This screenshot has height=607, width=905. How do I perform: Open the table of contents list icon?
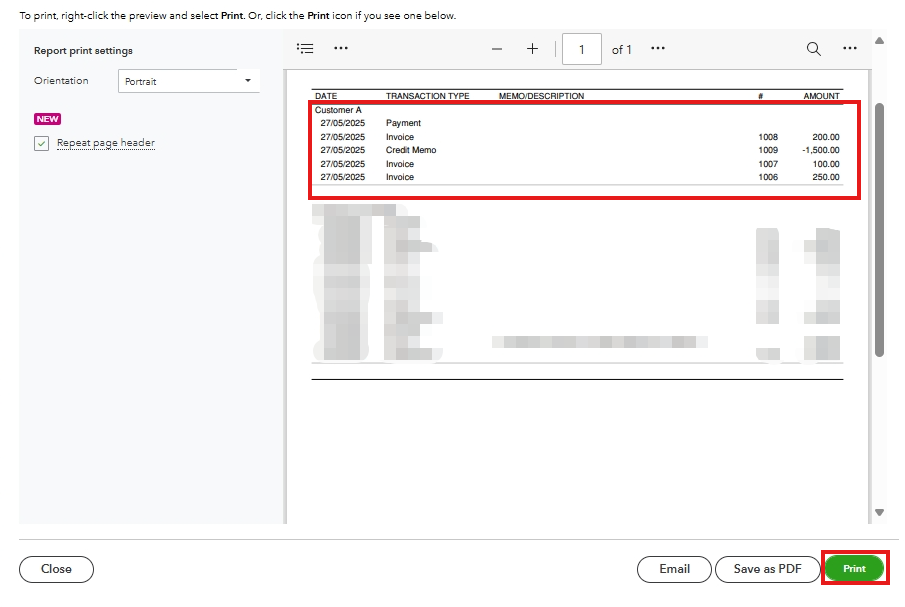[305, 48]
